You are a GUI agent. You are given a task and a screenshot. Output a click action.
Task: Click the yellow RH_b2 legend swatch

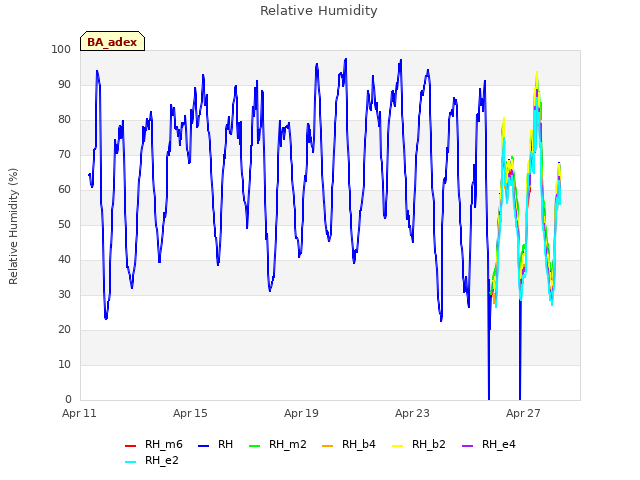coord(397,446)
